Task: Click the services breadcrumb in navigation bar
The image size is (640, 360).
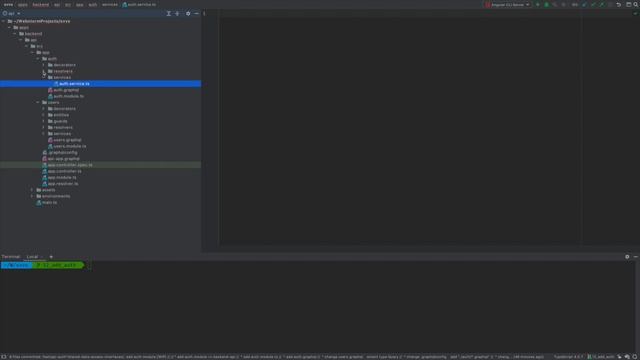Action: click(x=110, y=4)
